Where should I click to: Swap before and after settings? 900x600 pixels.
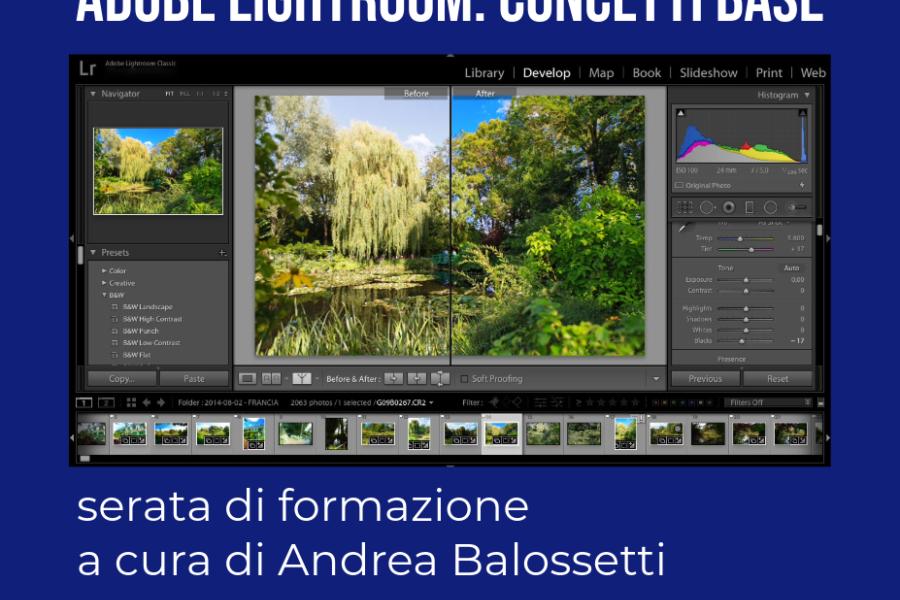pyautogui.click(x=440, y=379)
